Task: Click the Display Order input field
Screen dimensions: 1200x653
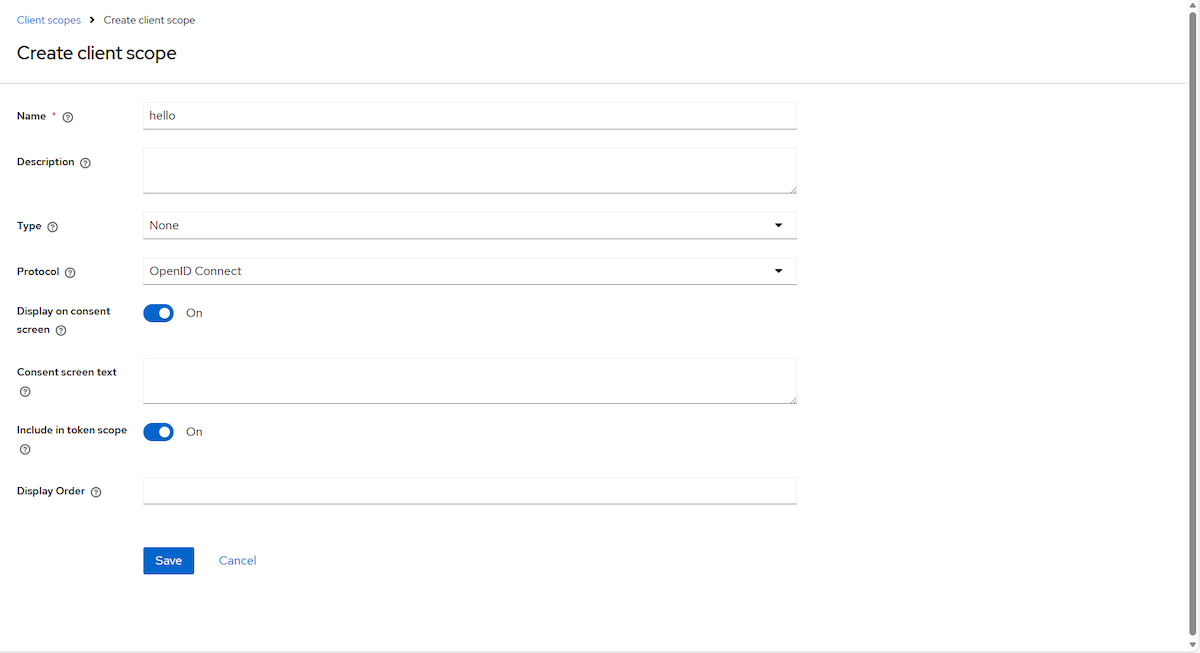Action: pyautogui.click(x=470, y=491)
